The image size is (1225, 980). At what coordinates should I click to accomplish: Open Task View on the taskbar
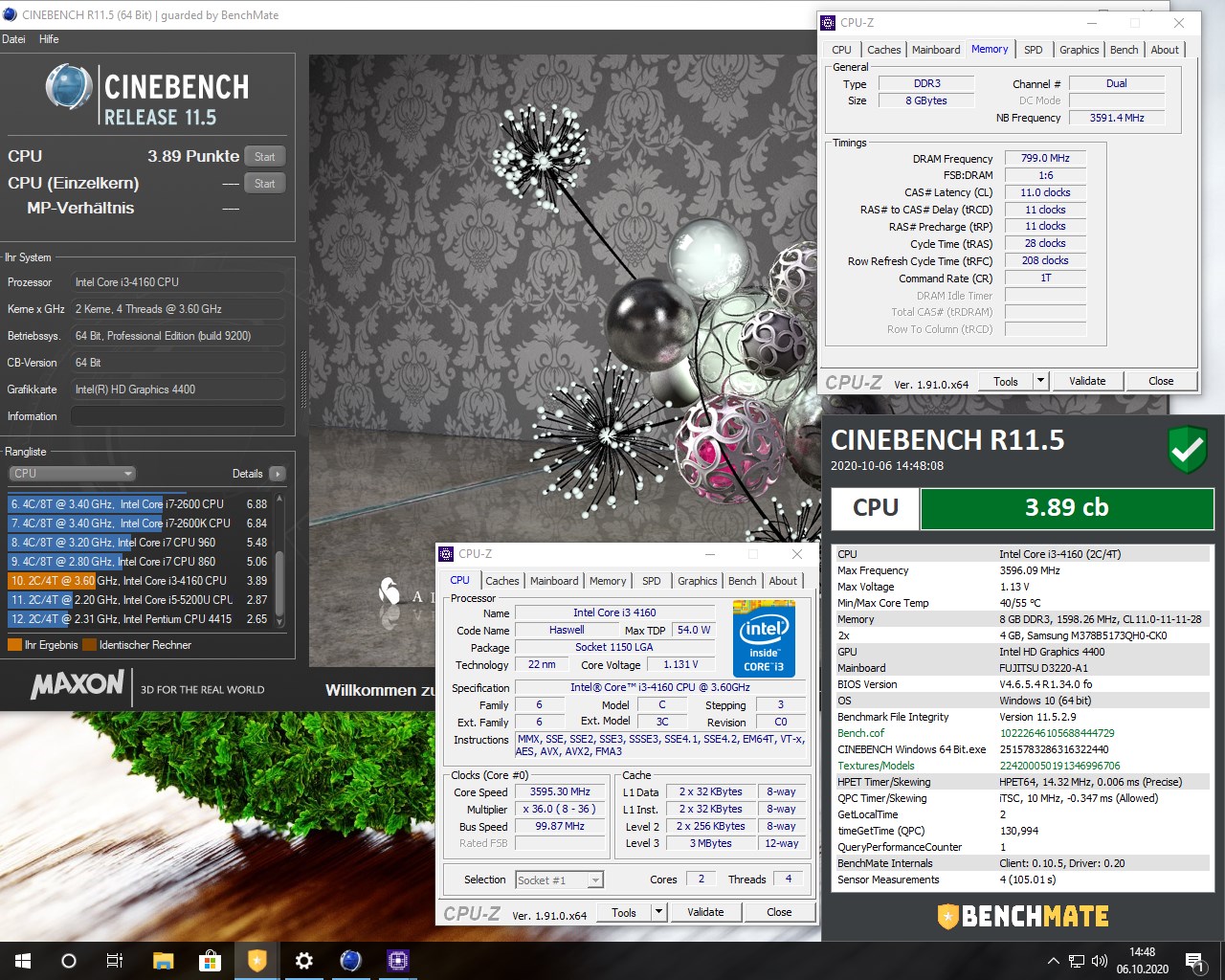(115, 961)
